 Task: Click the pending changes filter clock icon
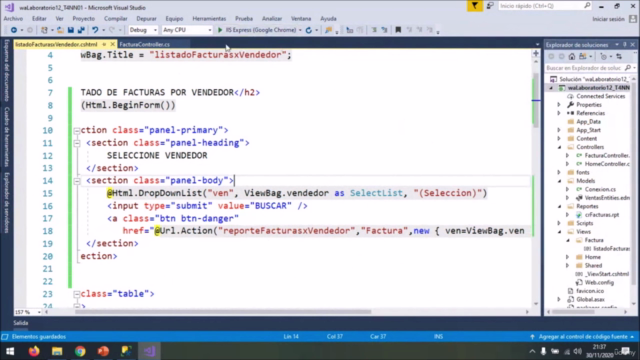click(x=603, y=57)
